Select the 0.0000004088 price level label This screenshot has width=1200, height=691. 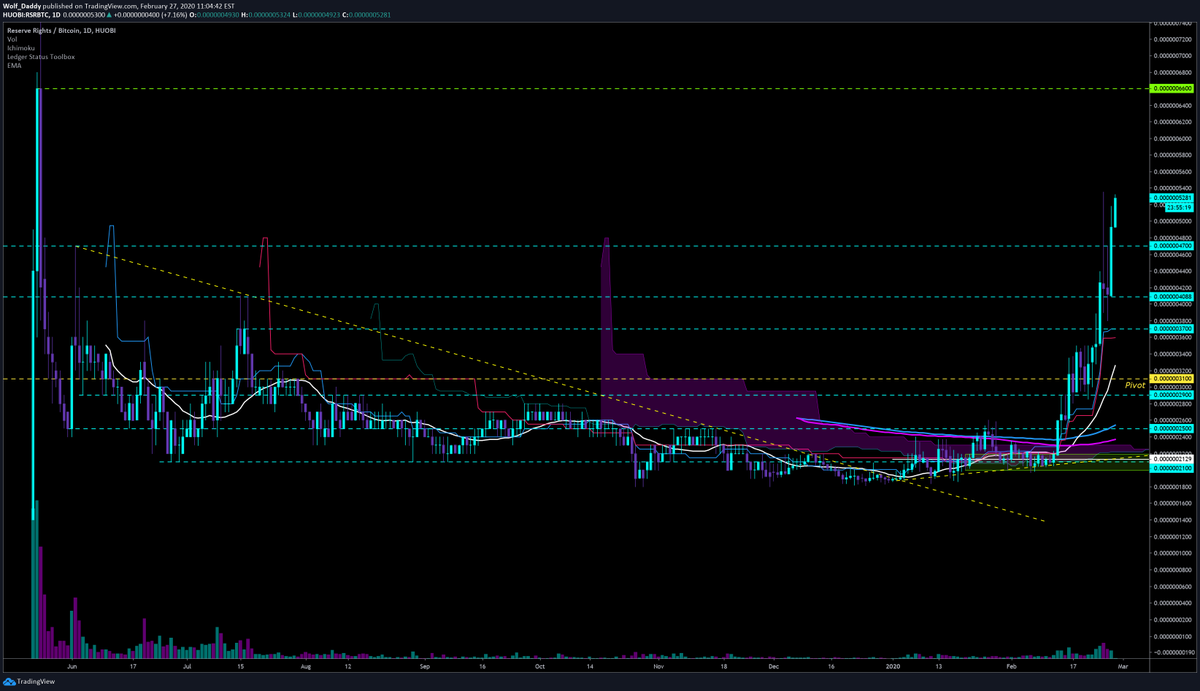pos(1172,296)
